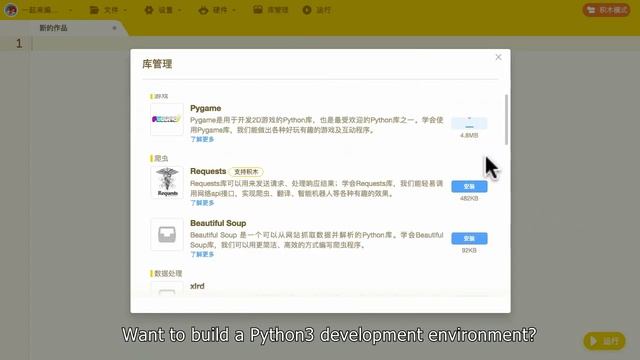Click the 爬虫 category heading
Image resolution: width=640 pixels, height=360 pixels.
[161, 158]
